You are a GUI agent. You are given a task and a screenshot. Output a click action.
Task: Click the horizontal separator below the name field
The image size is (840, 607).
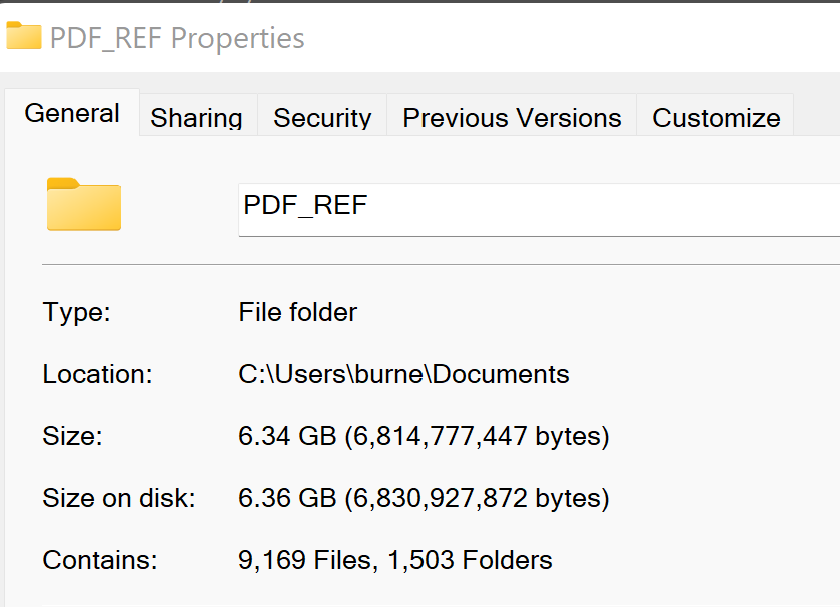(x=440, y=265)
